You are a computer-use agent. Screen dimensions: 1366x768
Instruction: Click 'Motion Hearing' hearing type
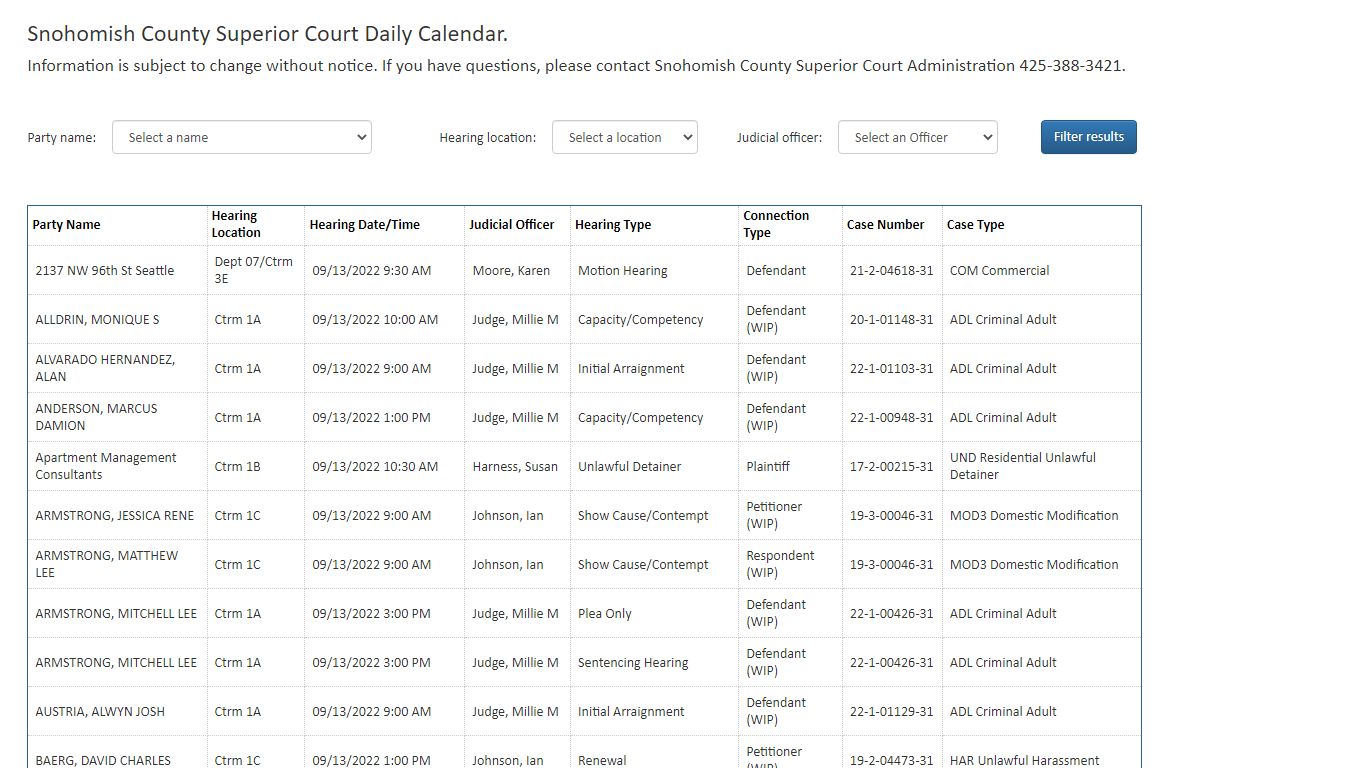coord(623,271)
